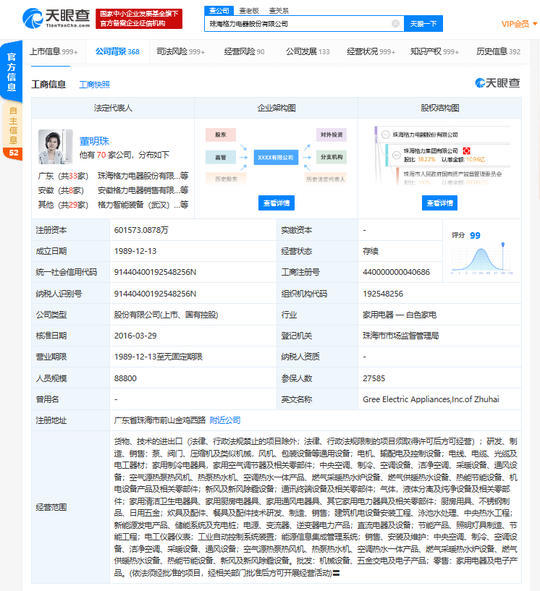Select registration number 440000000040686
This screenshot has height=591, width=540.
[396, 272]
